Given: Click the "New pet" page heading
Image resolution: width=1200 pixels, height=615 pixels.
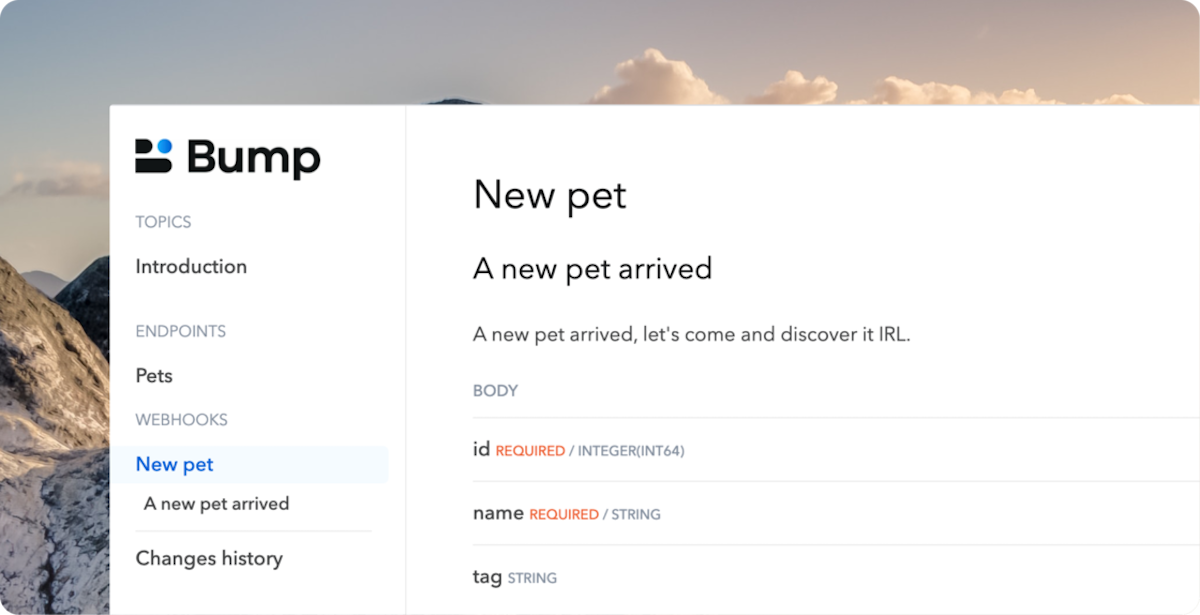Looking at the screenshot, I should coord(549,196).
